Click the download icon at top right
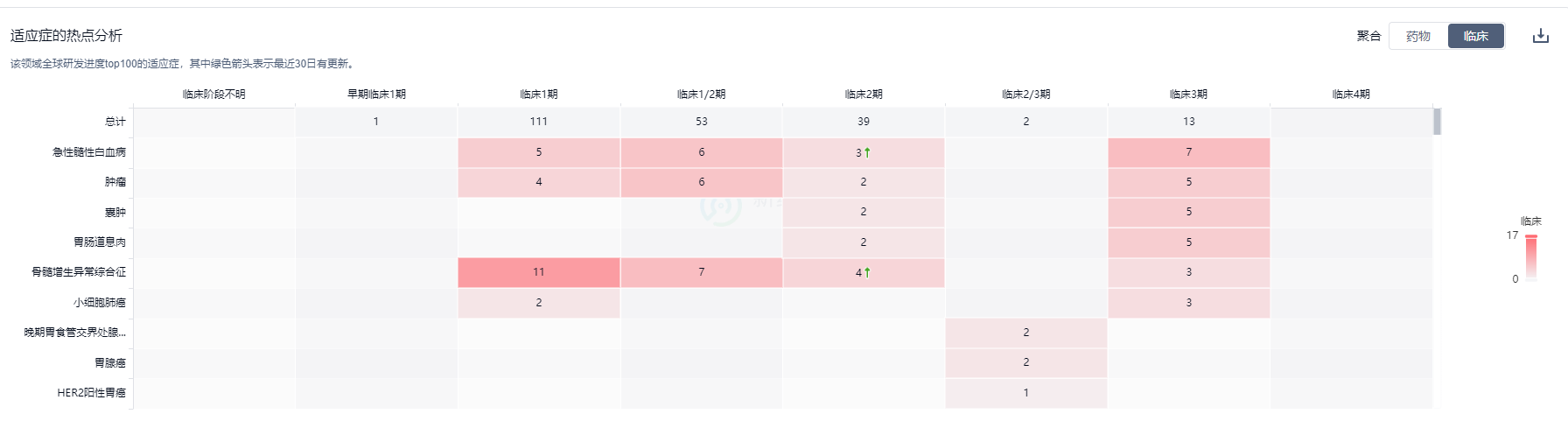The height and width of the screenshot is (428, 1568). tap(1540, 36)
